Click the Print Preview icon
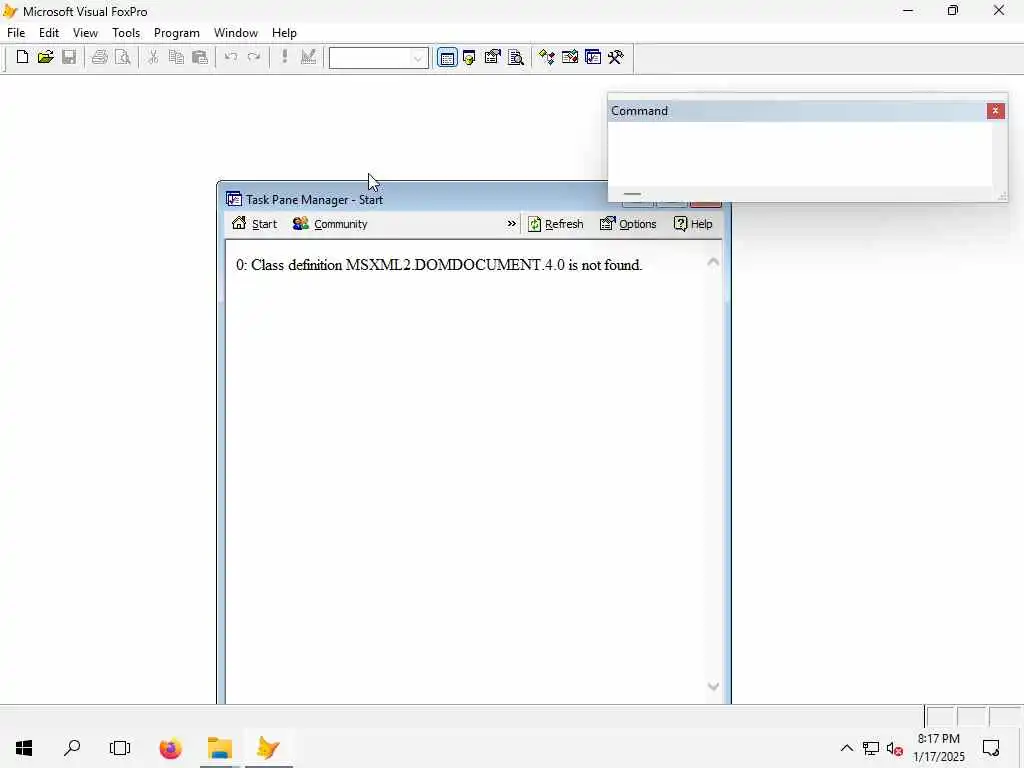The image size is (1024, 768). tap(122, 57)
